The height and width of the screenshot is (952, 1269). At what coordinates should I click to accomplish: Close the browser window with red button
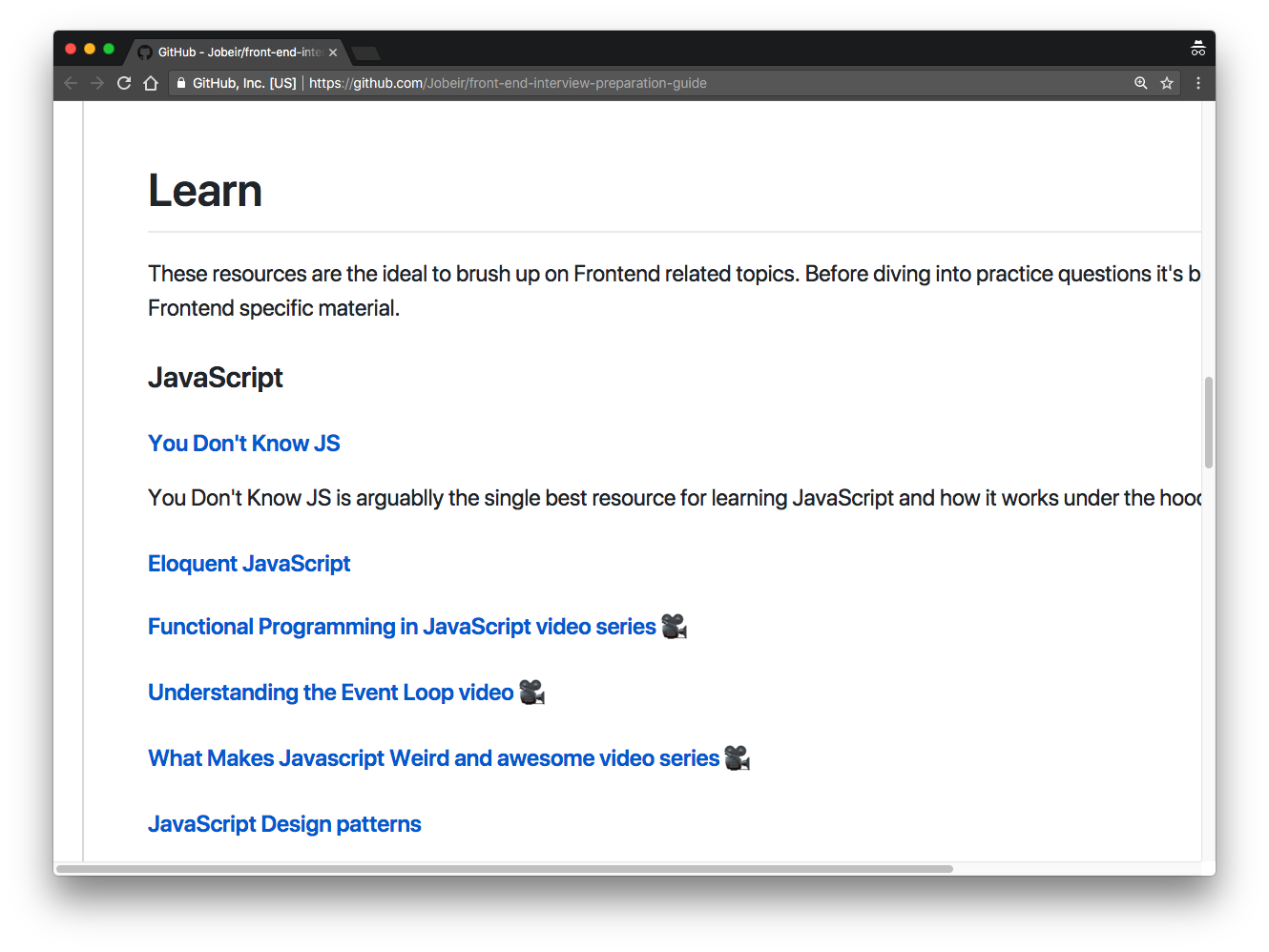coord(71,49)
